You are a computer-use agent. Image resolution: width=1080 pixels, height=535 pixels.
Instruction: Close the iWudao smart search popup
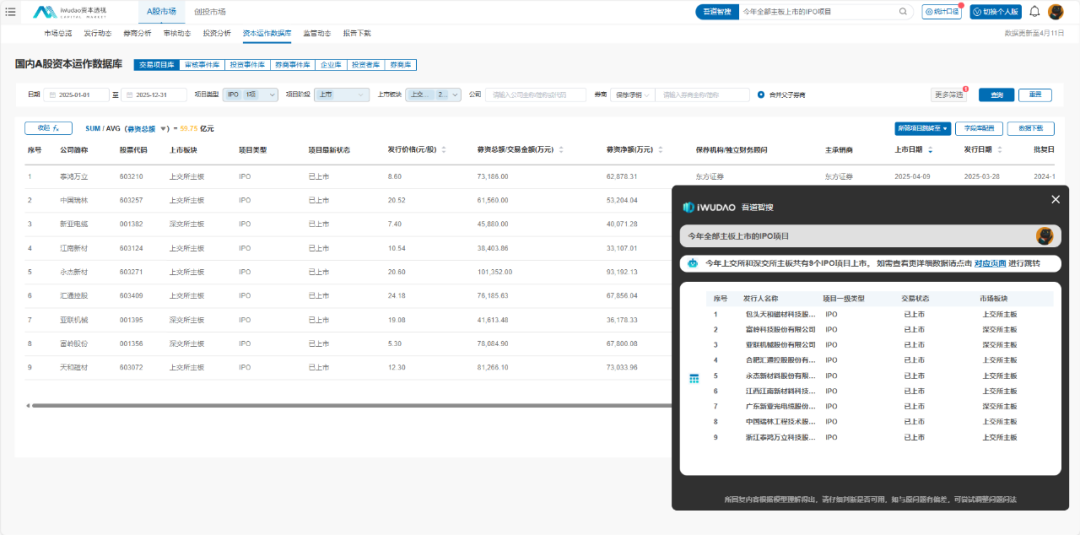[1055, 200]
